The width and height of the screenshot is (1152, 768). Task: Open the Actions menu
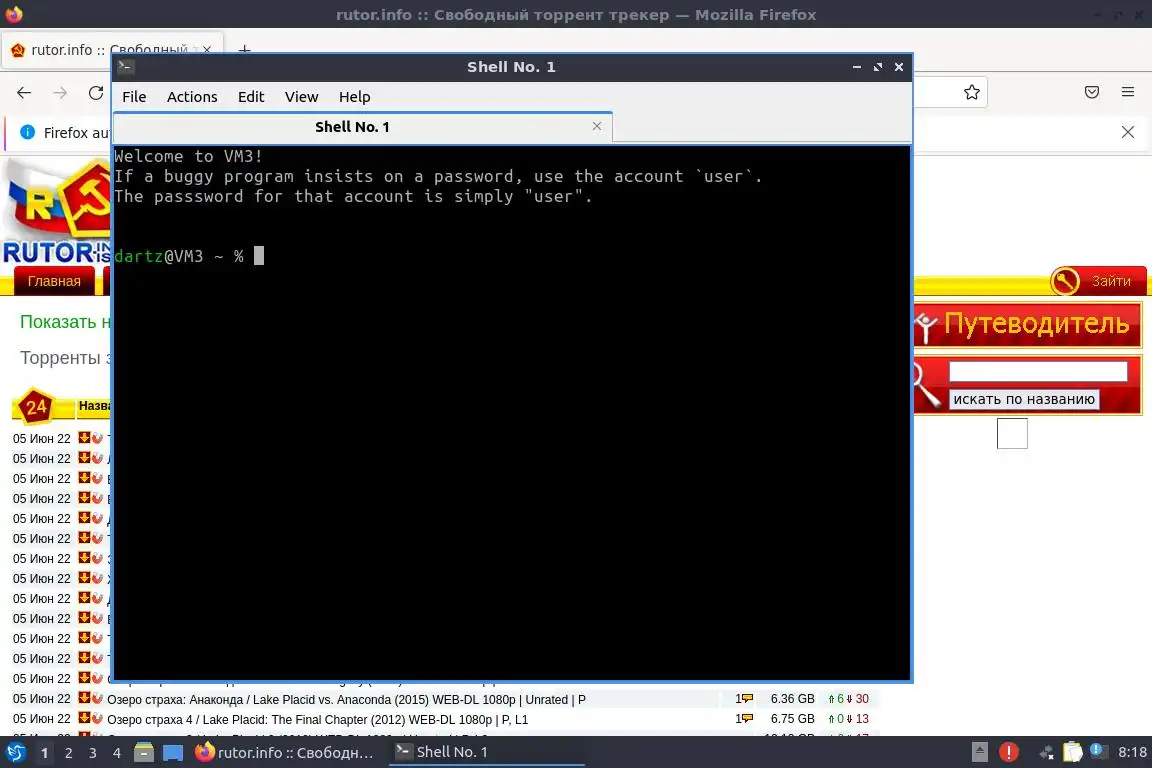192,97
